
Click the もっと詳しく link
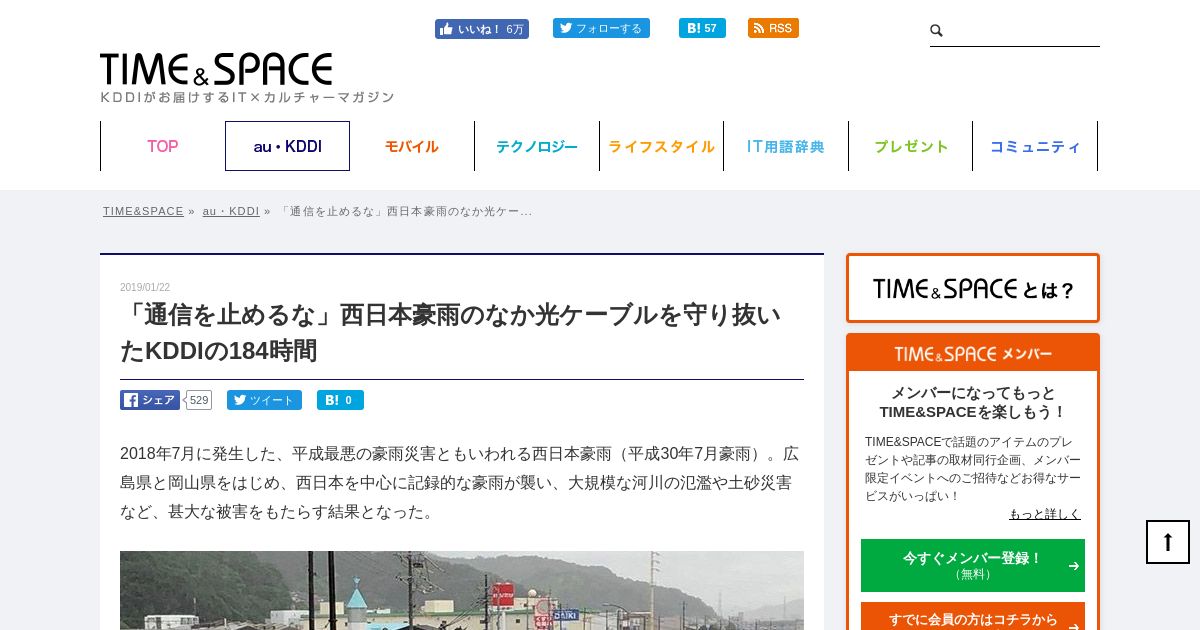tap(1045, 514)
